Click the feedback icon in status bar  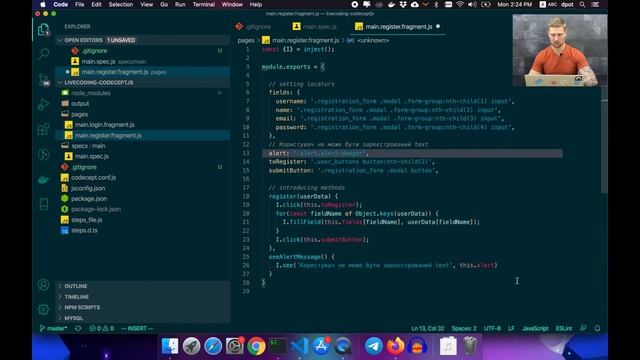pos(583,328)
